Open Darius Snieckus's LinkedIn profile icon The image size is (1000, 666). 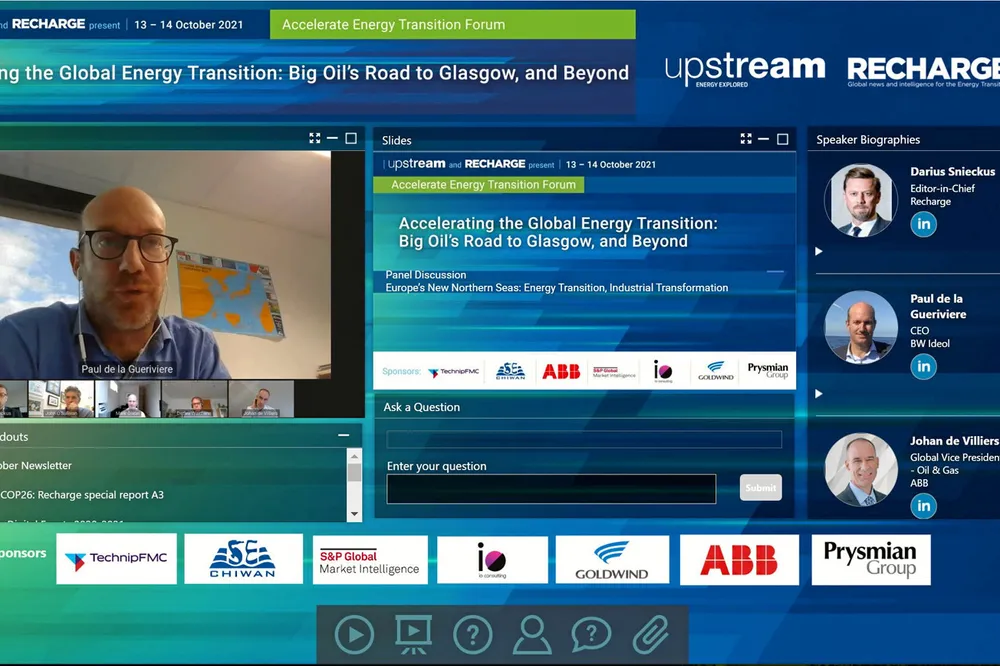coord(923,224)
